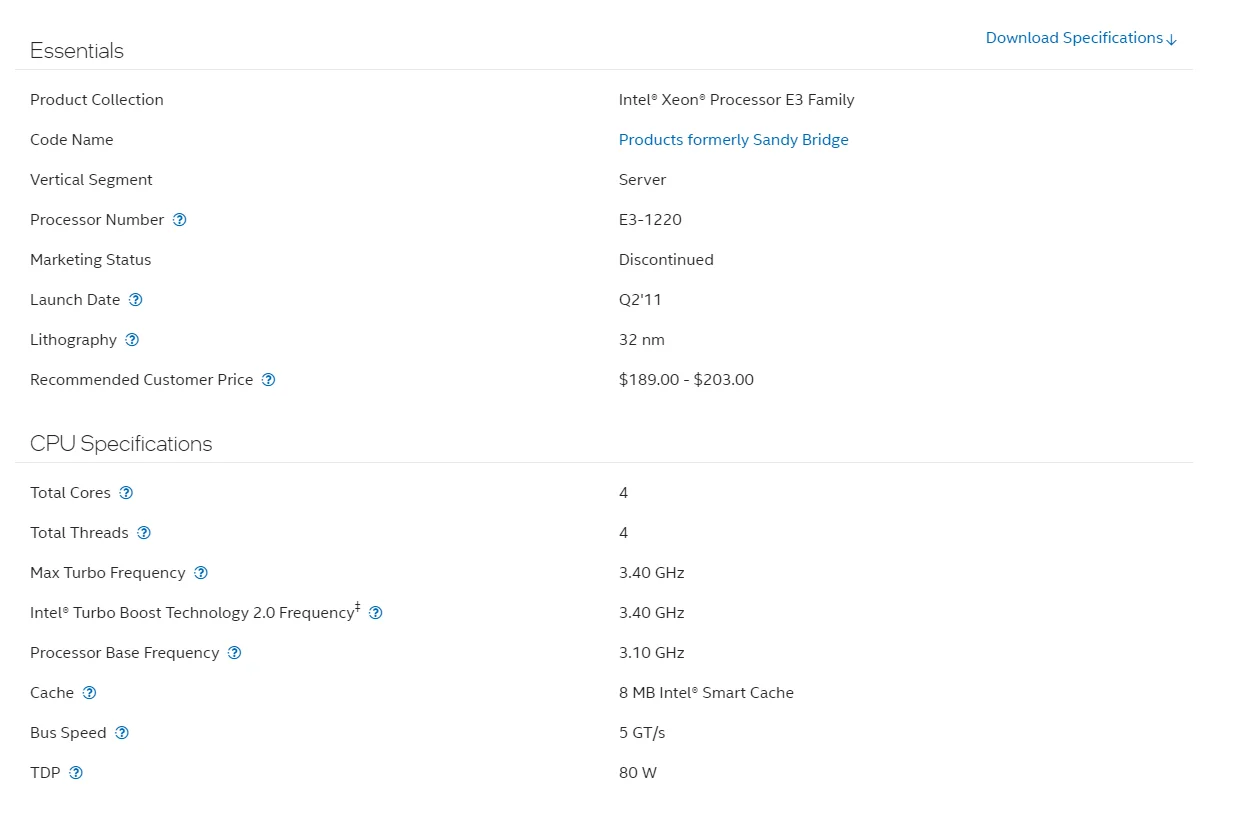Screen dimensions: 1246x825
Task: Click Bus Speed question mark icon
Action: point(122,733)
